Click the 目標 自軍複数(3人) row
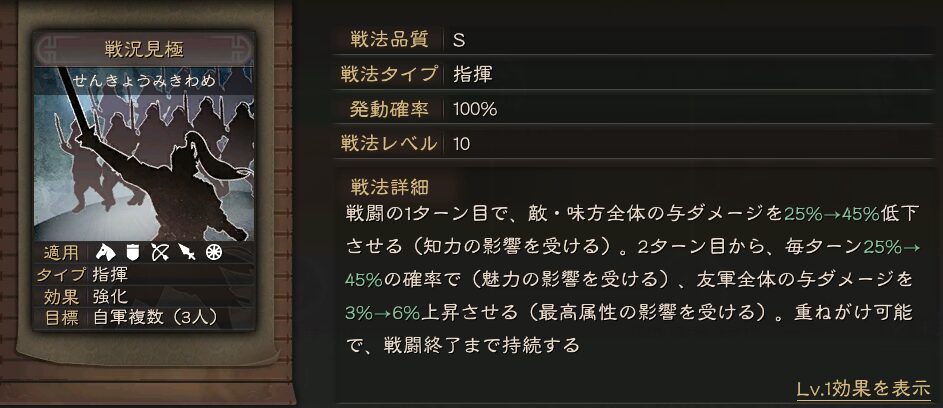Viewport: 943px width, 408px height. (144, 318)
